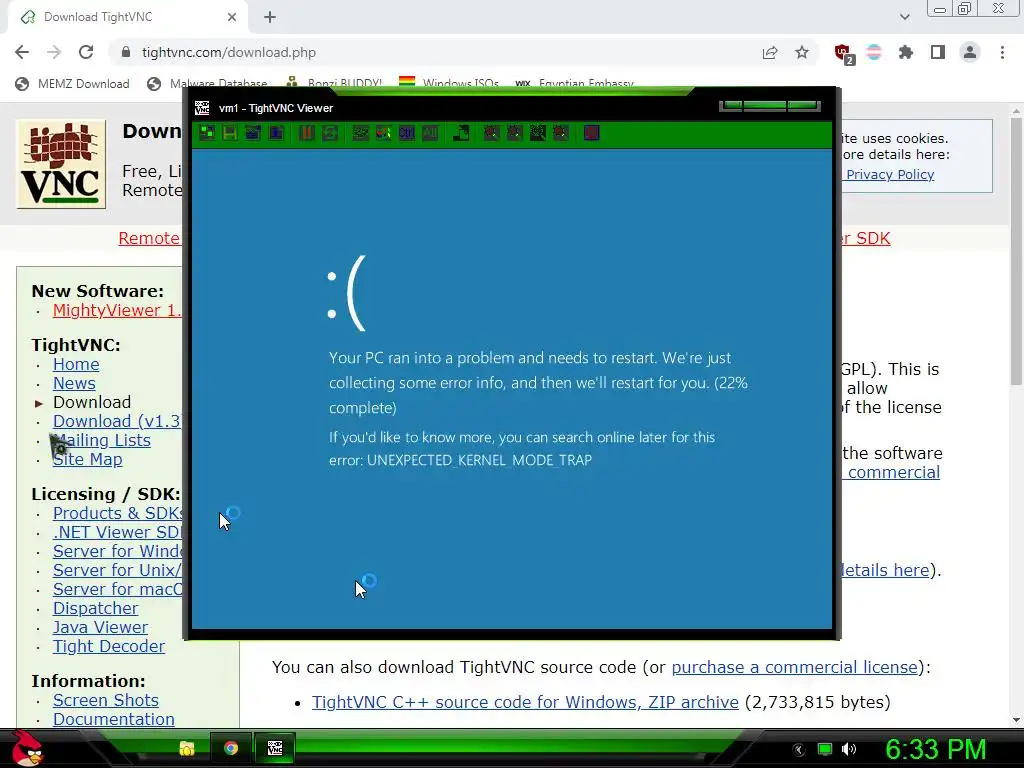
Task: Open the Site Map link
Action: pyautogui.click(x=88, y=459)
